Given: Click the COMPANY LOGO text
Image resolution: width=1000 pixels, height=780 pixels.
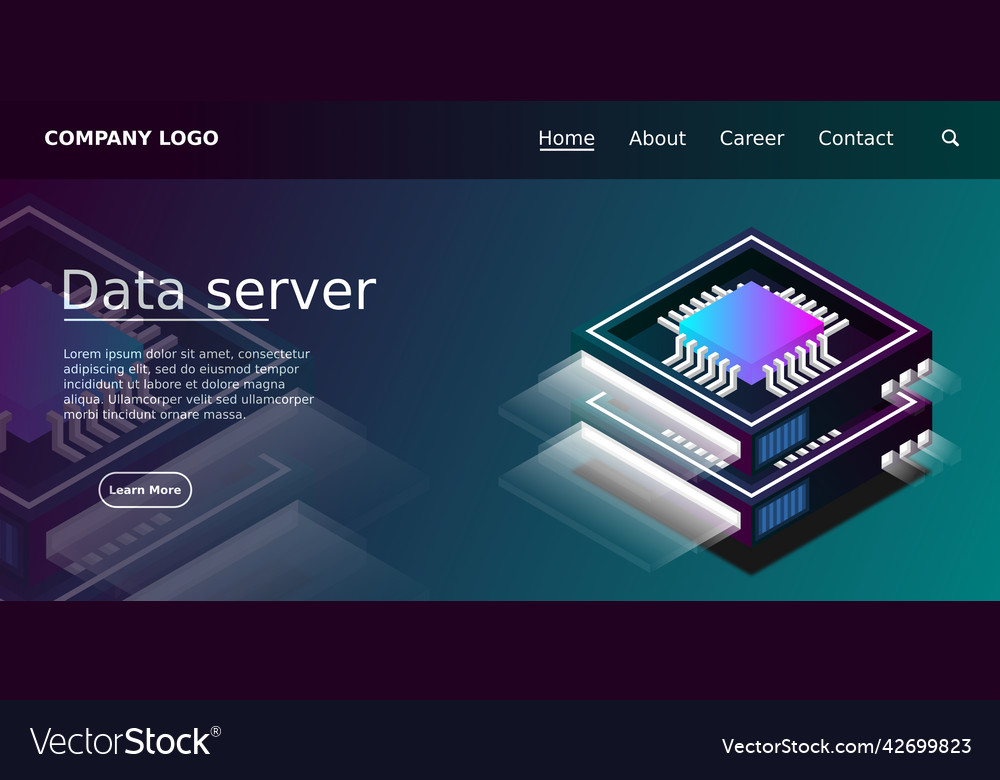Looking at the screenshot, I should tap(131, 138).
